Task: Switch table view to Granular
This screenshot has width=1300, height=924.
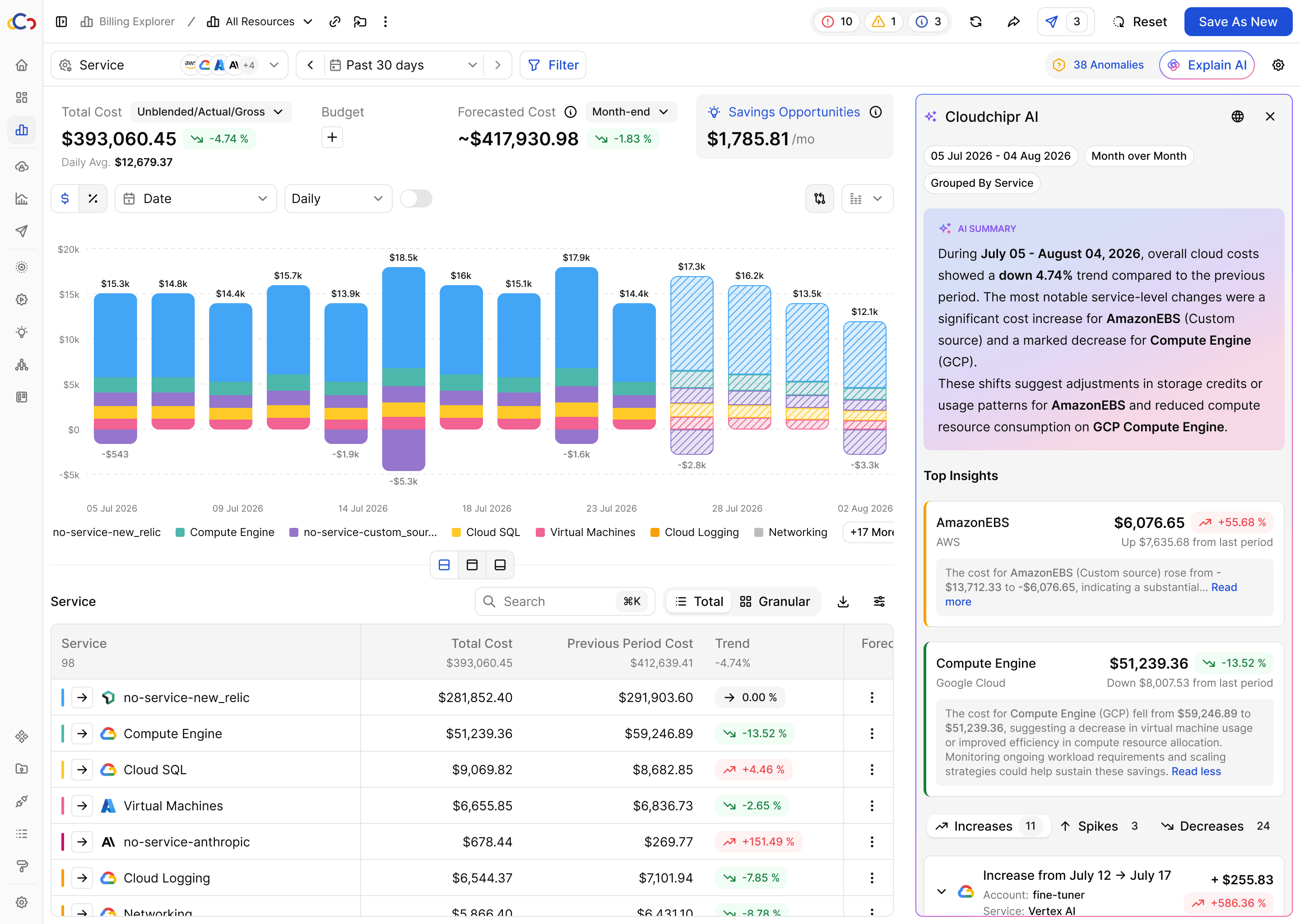Action: click(775, 601)
